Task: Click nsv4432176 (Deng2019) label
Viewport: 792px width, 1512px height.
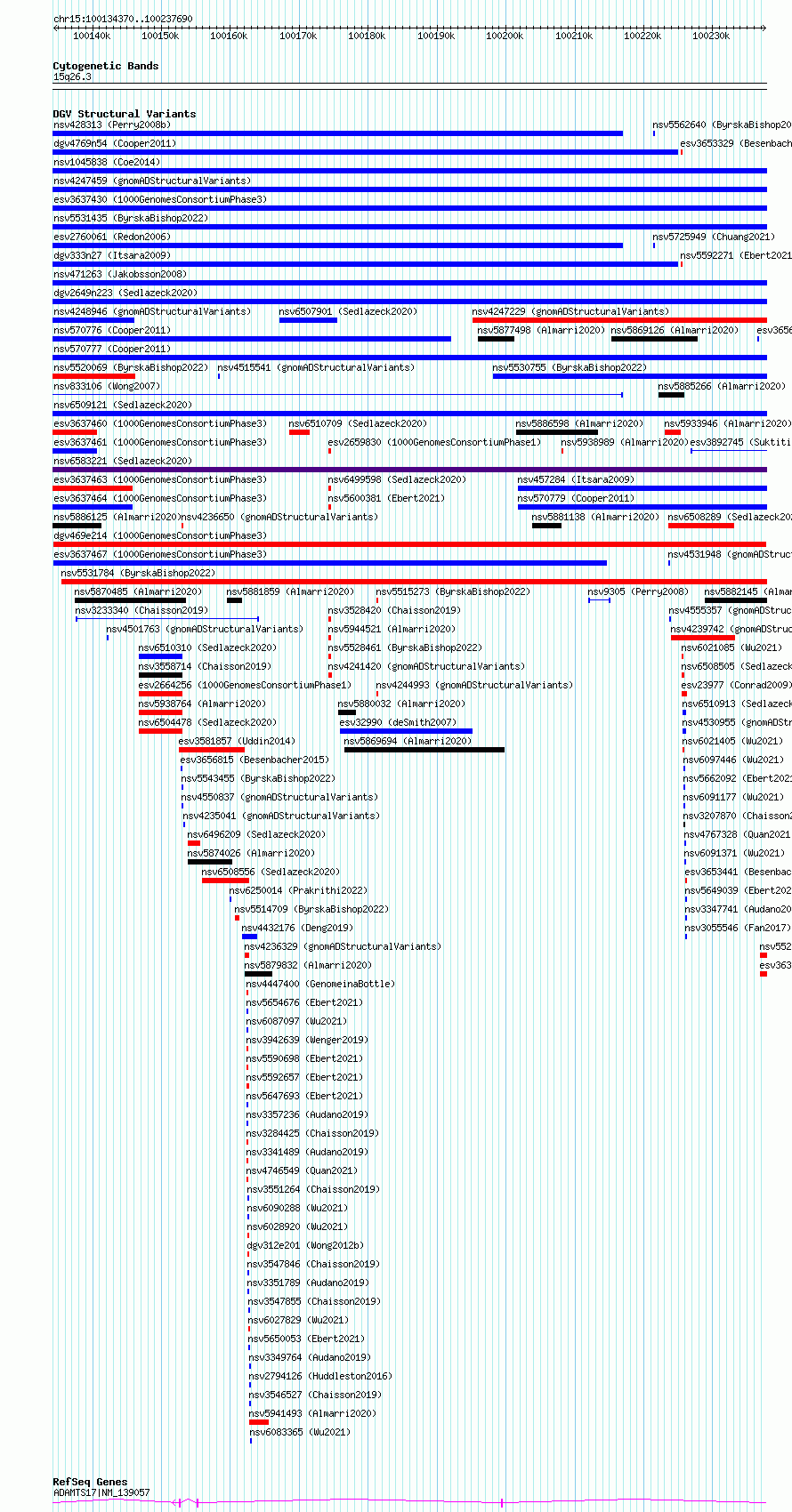Action: [297, 929]
